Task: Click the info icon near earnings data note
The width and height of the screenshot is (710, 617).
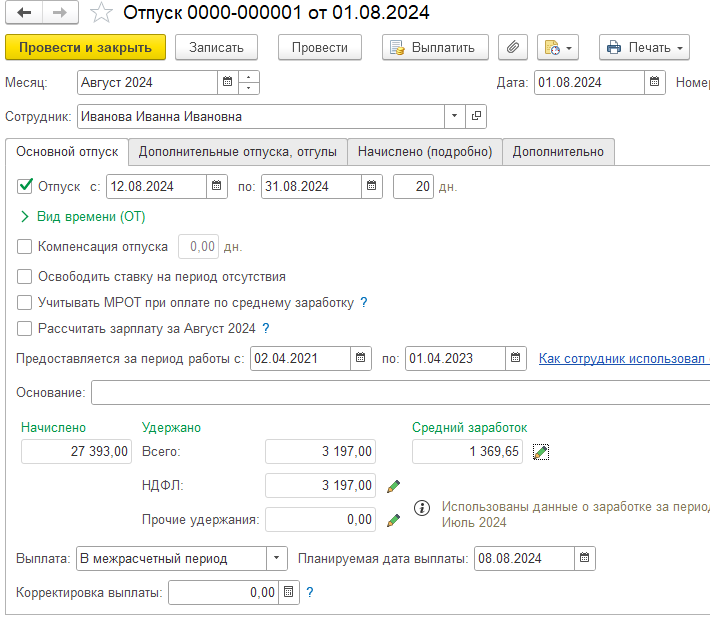Action: 422,508
